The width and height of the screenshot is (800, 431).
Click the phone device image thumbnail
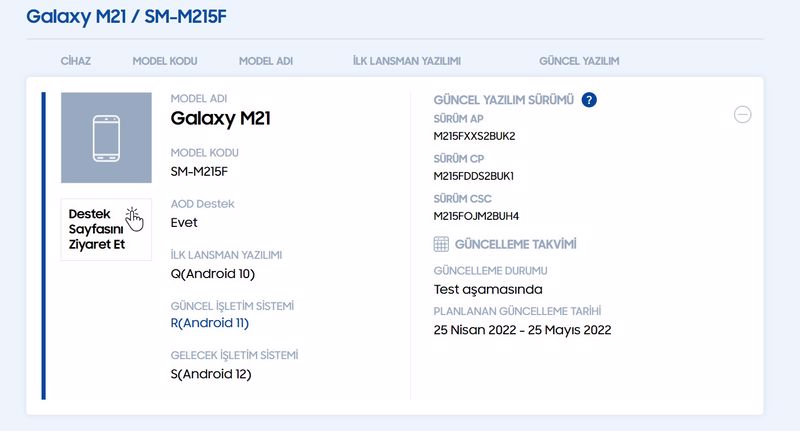pos(106,138)
